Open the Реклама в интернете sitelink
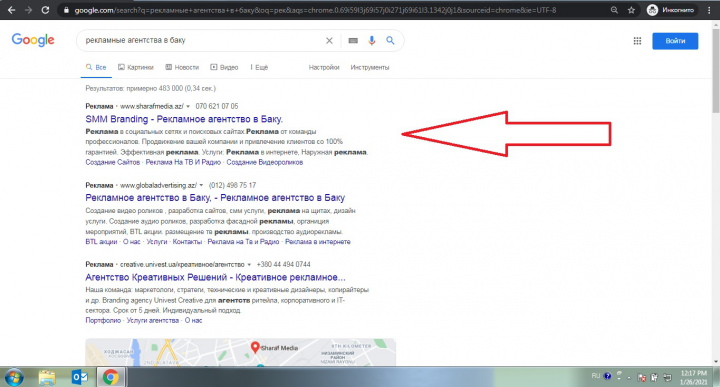720x387 pixels. click(318, 241)
